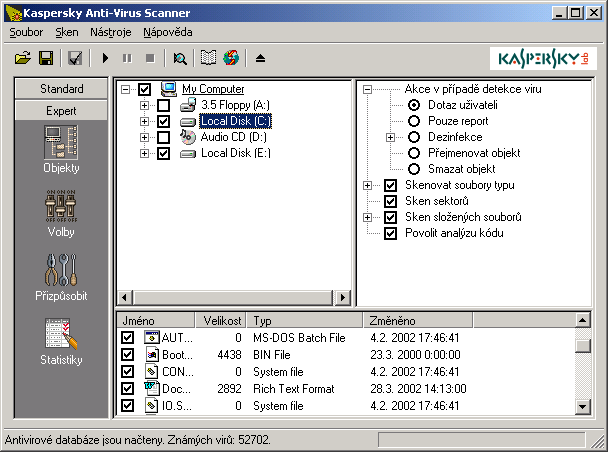Click the drive tree scroll left arrow
Image resolution: width=608 pixels, height=452 pixels.
point(124,298)
